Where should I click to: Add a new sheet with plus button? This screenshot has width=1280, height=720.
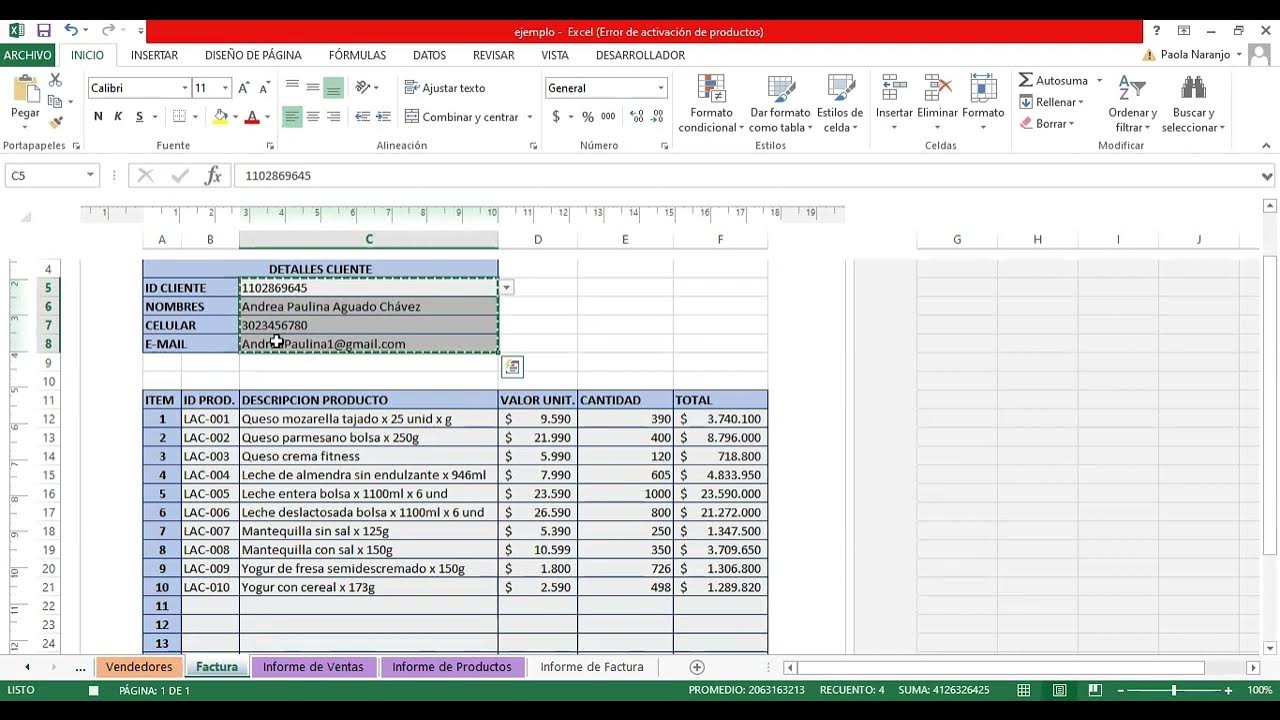697,667
